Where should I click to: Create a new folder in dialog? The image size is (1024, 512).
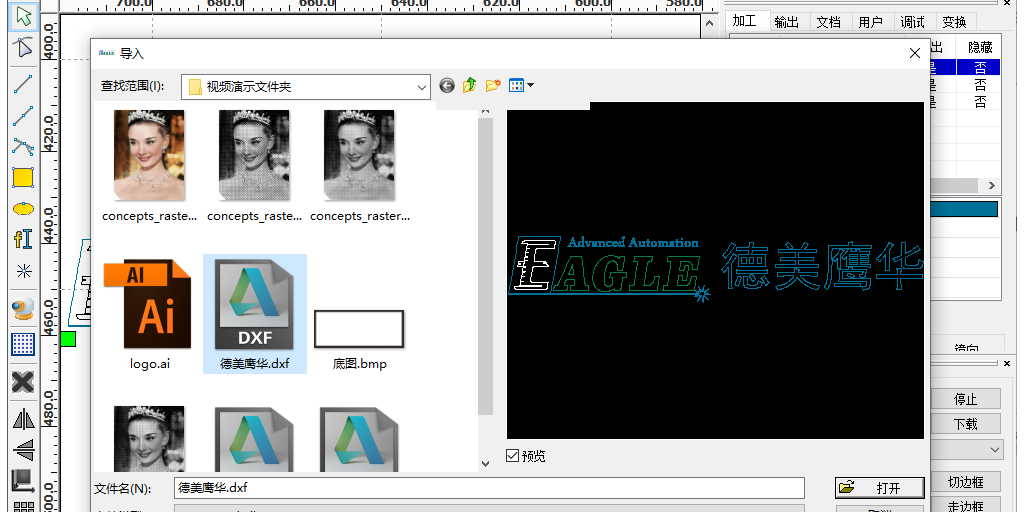[492, 86]
